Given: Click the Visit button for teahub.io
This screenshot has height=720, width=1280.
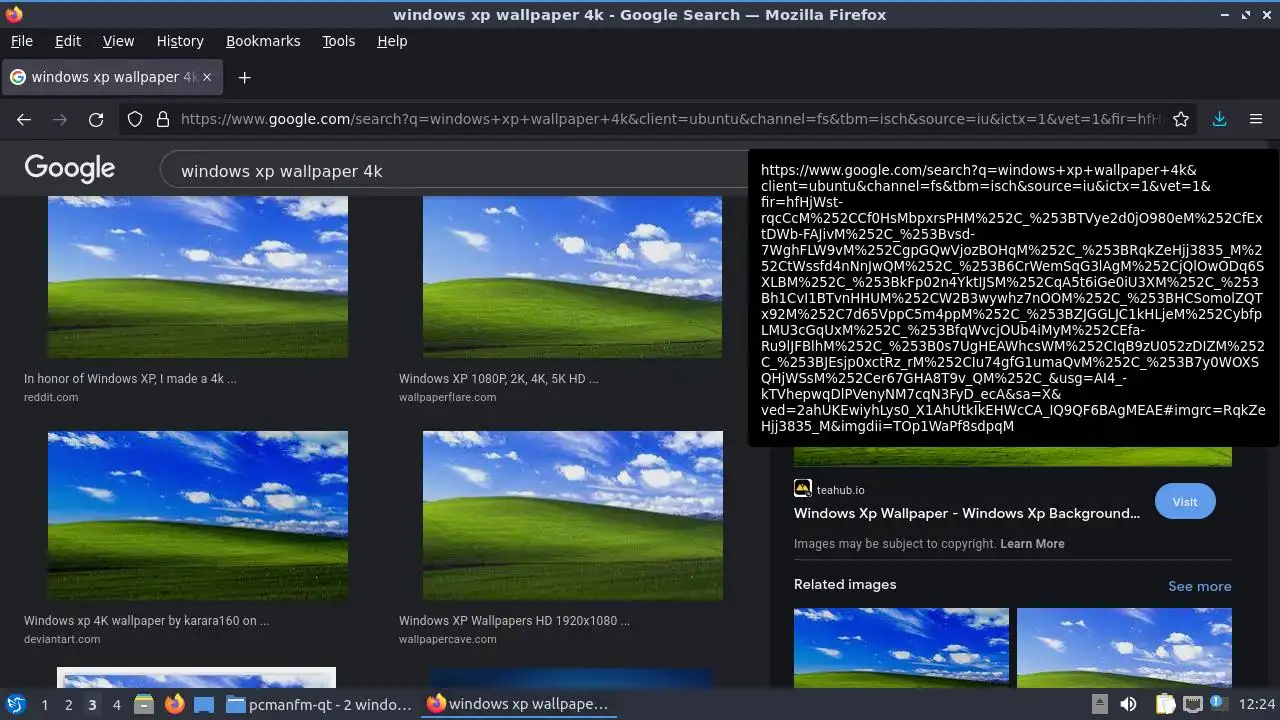Looking at the screenshot, I should (1185, 502).
